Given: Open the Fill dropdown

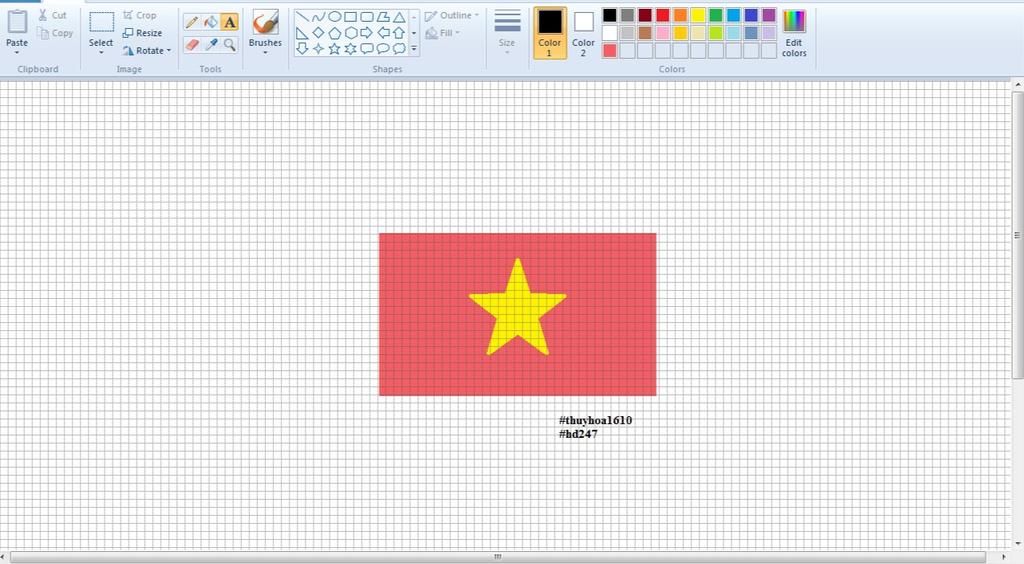Looking at the screenshot, I should point(442,33).
